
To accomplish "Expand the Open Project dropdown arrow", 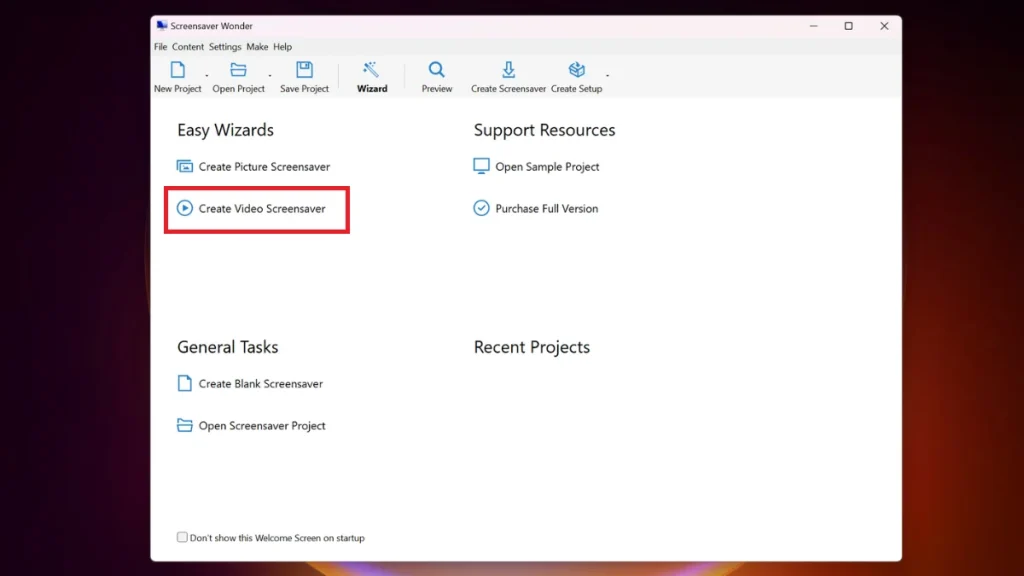I will (270, 76).
